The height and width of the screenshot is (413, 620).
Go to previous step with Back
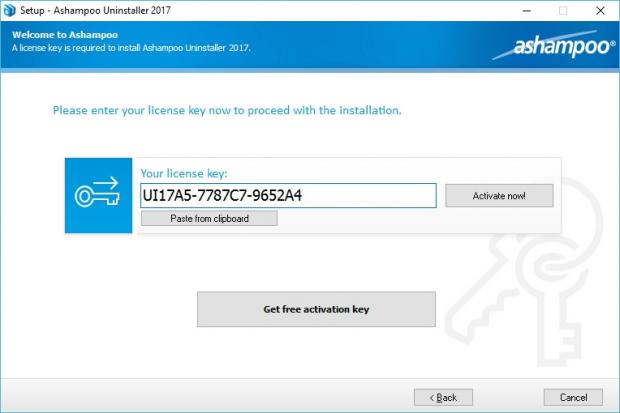tap(443, 397)
